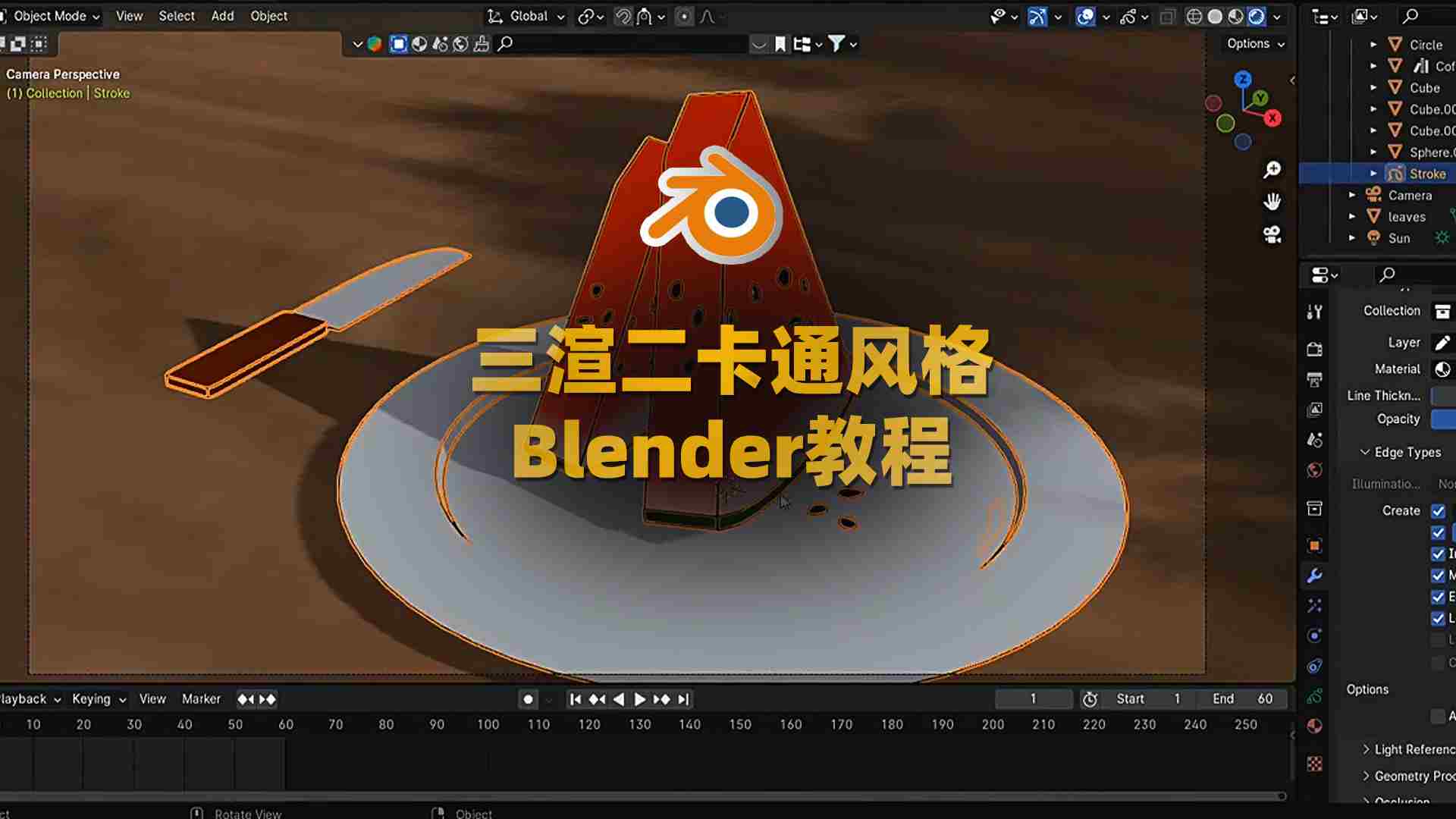1456x819 pixels.
Task: Click the play button in timeline
Action: [x=639, y=699]
